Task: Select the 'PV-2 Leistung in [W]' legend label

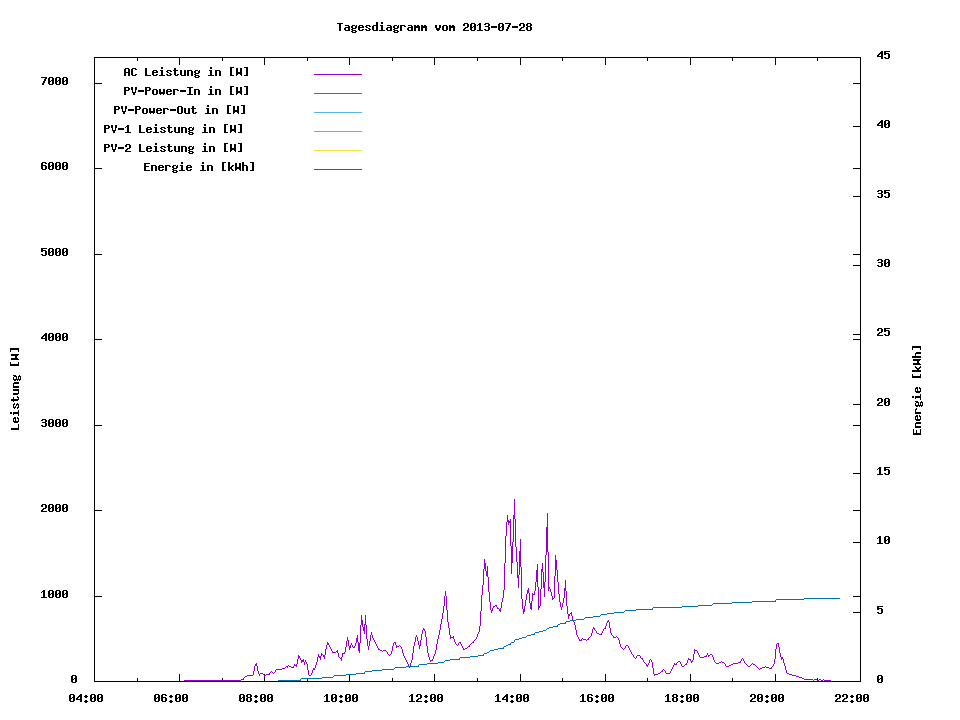Action: click(173, 148)
